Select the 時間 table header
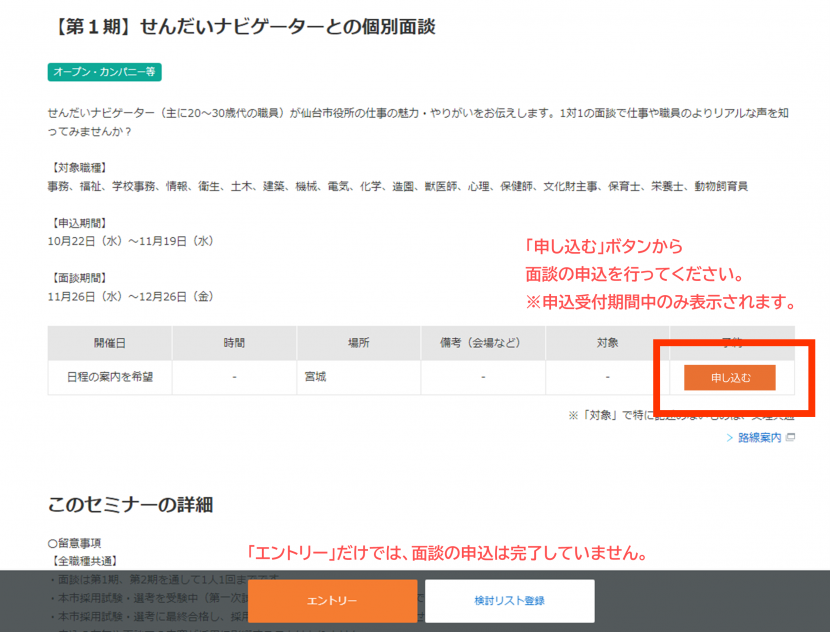830x632 pixels. click(234, 343)
